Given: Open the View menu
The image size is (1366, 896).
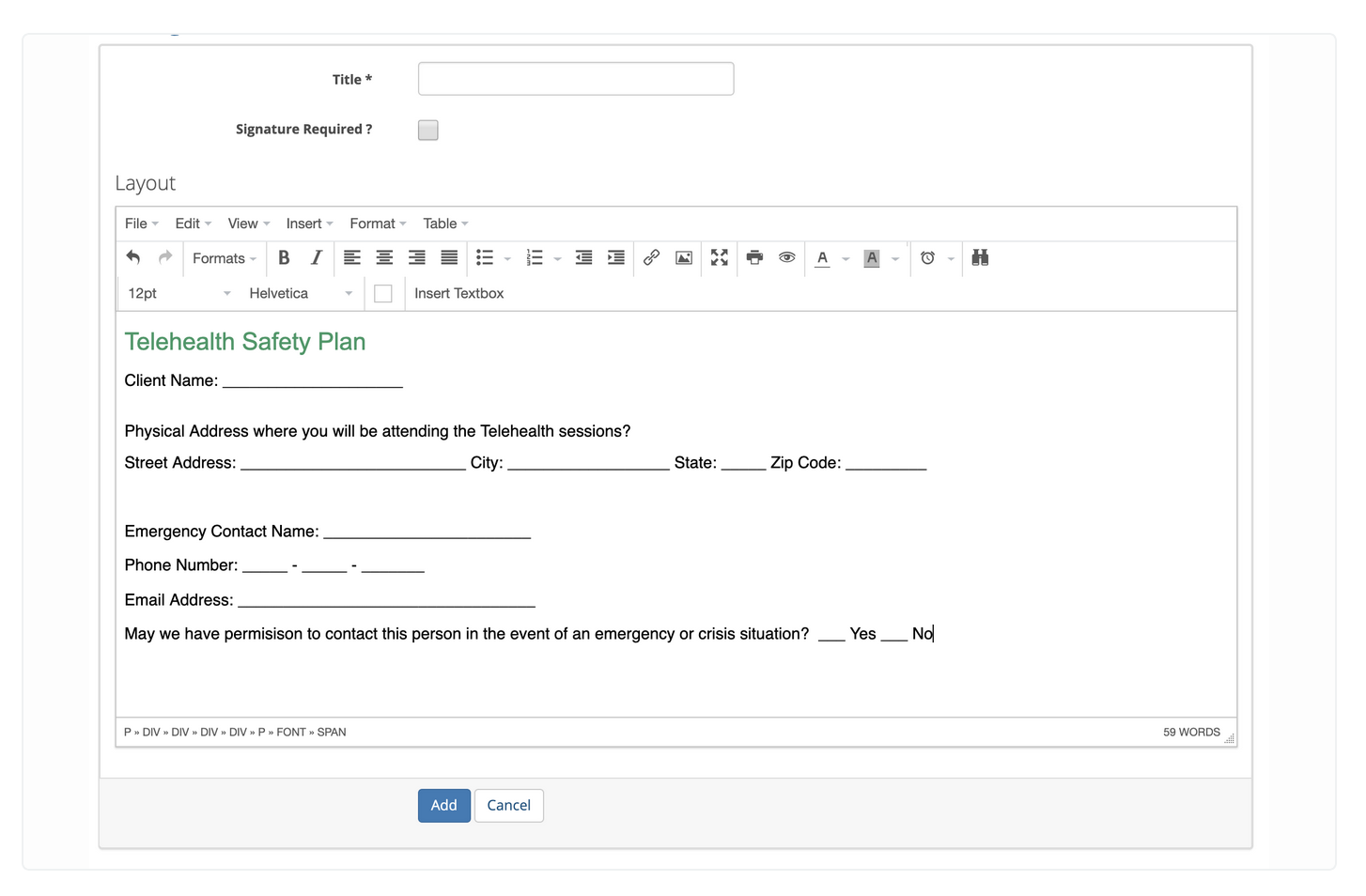Looking at the screenshot, I should click(249, 224).
